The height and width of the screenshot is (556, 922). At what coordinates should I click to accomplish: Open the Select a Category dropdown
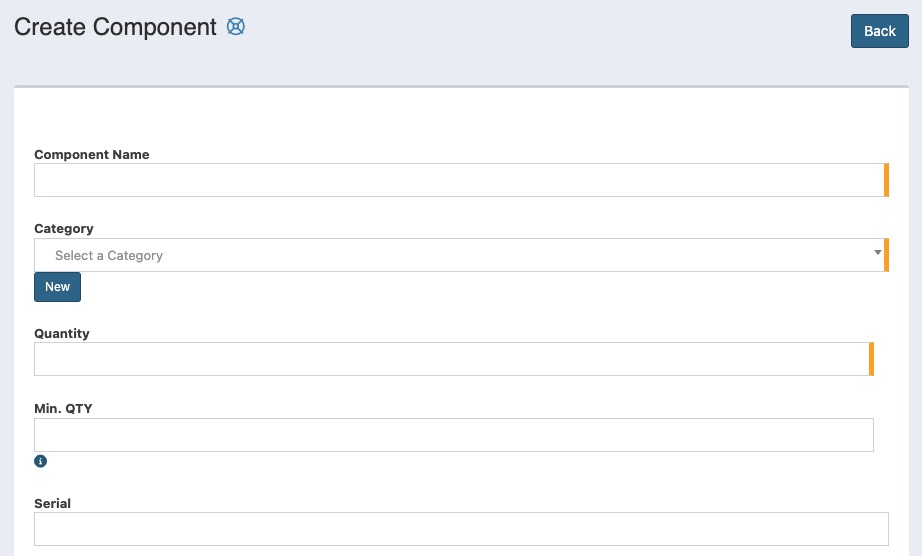click(x=458, y=255)
